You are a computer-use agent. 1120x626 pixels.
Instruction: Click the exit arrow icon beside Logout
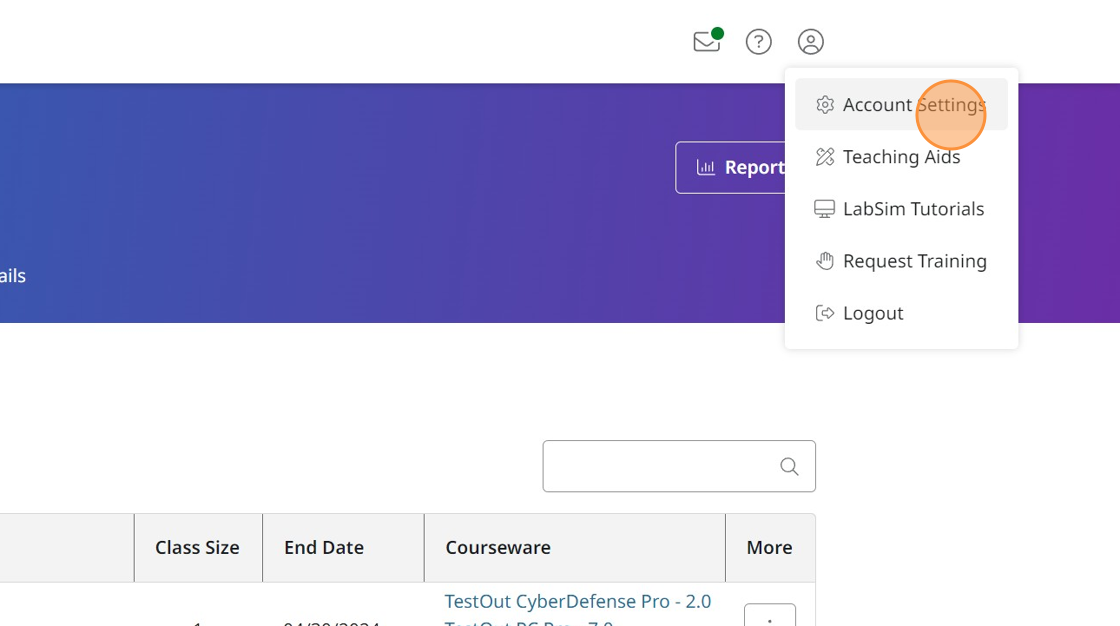[x=825, y=312]
